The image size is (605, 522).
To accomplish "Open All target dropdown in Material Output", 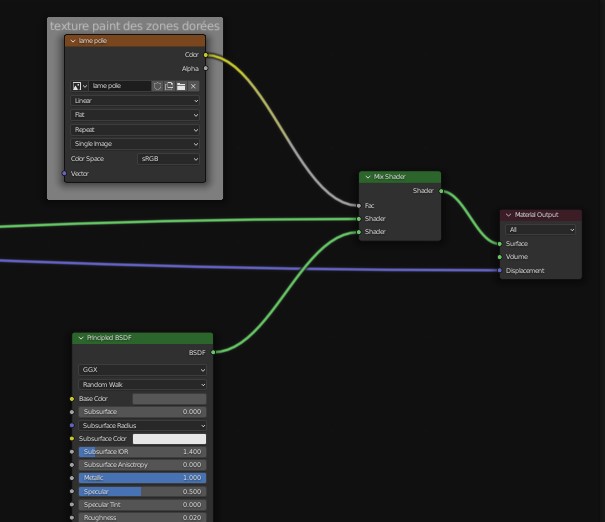I will click(540, 230).
